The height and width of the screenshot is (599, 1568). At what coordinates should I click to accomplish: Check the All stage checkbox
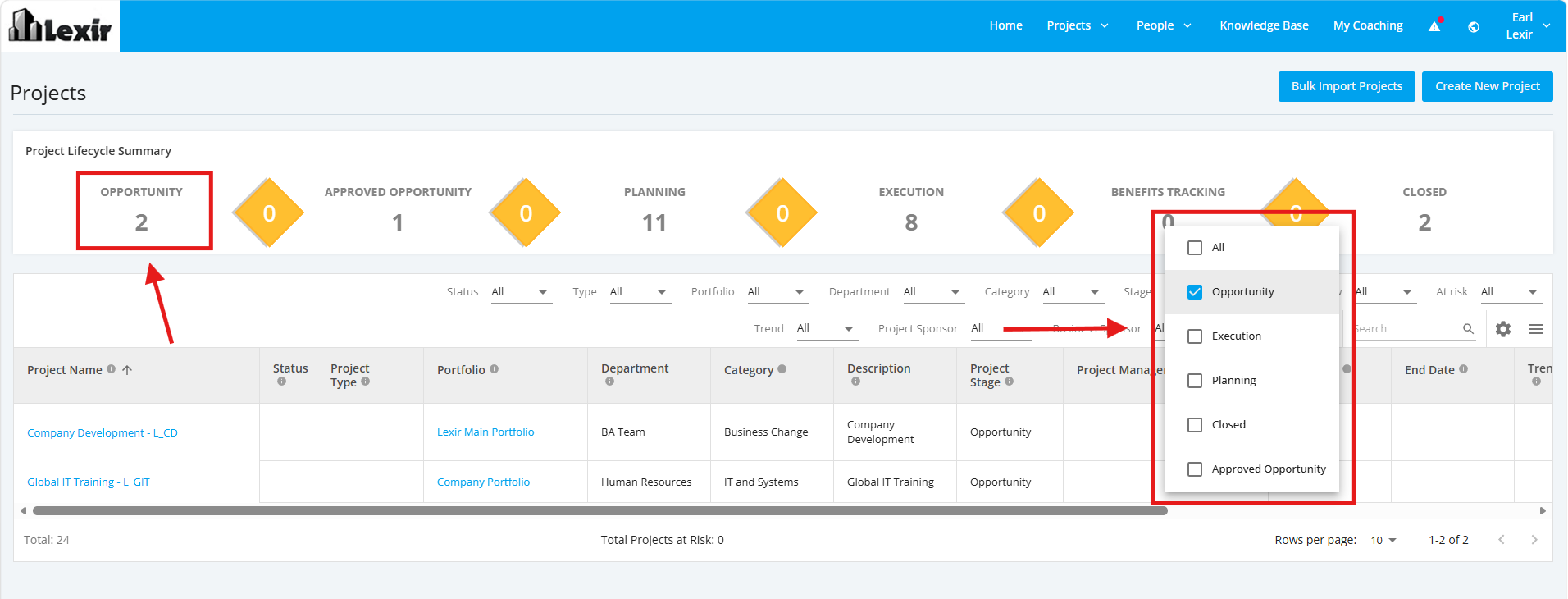[x=1195, y=248]
